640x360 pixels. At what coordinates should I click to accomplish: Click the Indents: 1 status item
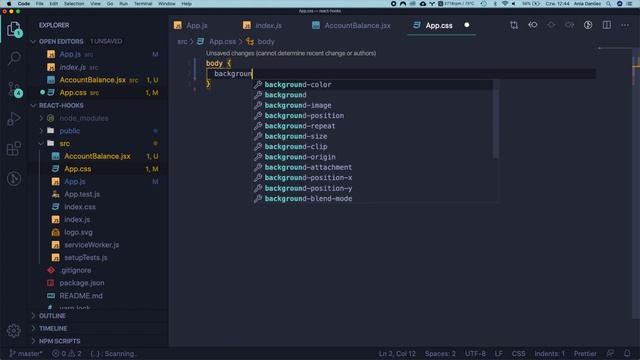pyautogui.click(x=549, y=353)
